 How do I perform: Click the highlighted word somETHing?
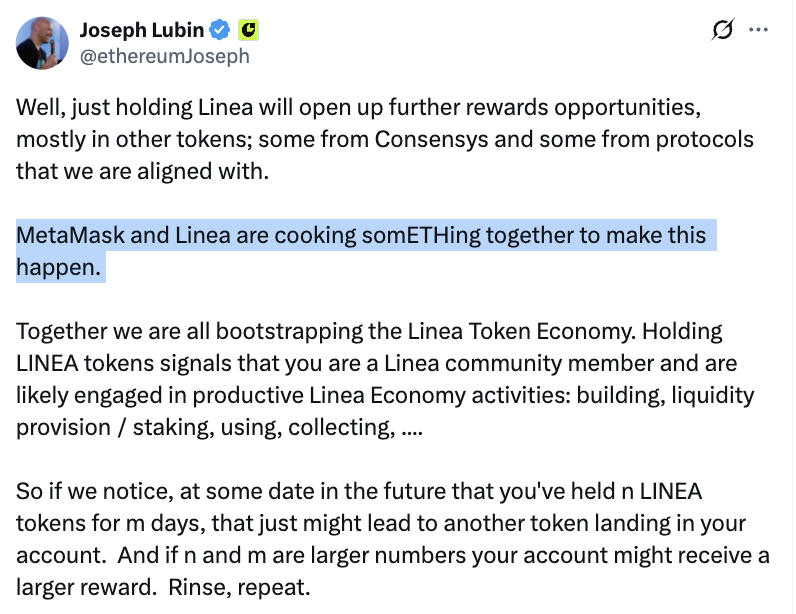click(421, 235)
